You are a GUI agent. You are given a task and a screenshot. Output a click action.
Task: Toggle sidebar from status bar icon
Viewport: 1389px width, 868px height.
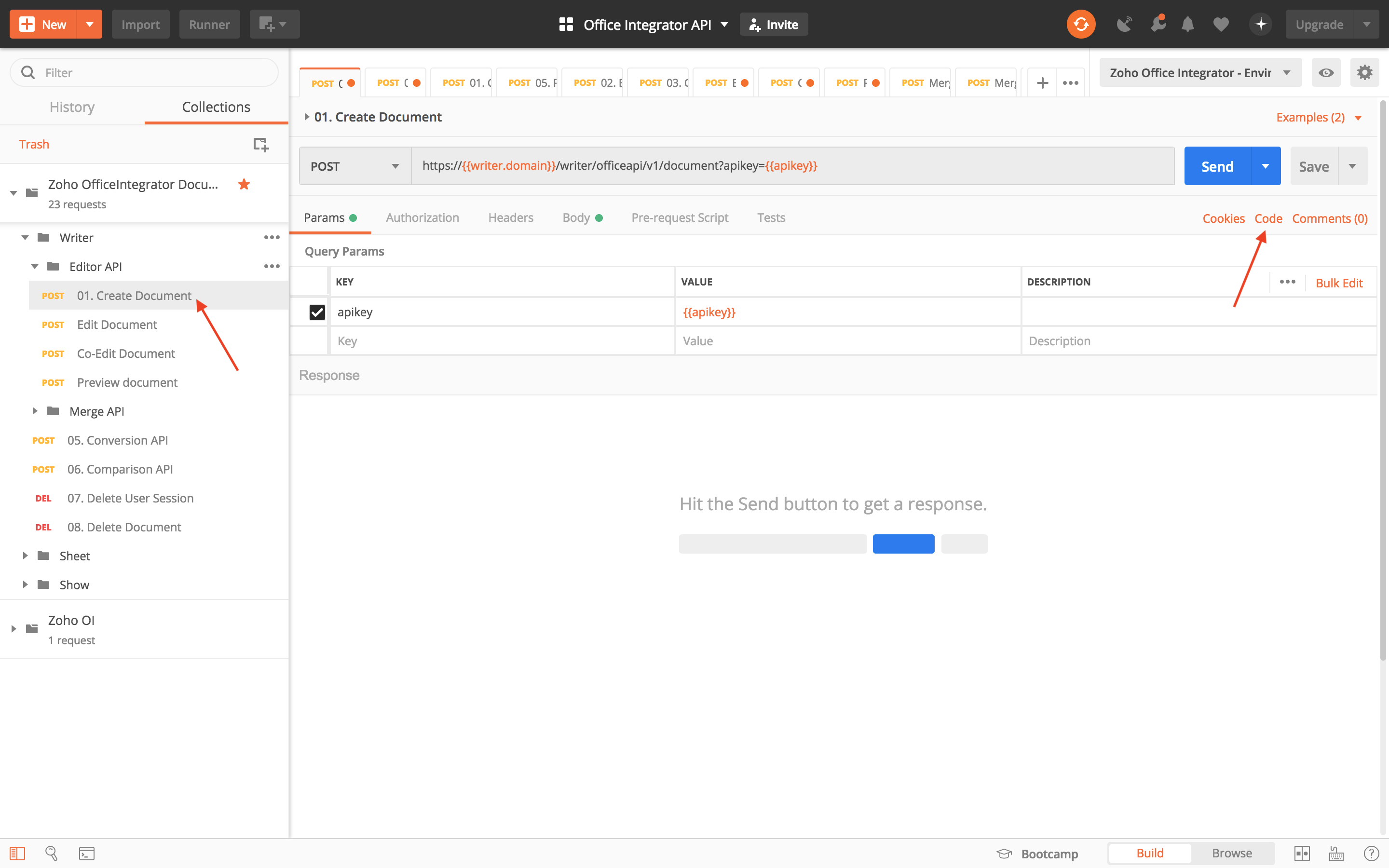tap(17, 853)
